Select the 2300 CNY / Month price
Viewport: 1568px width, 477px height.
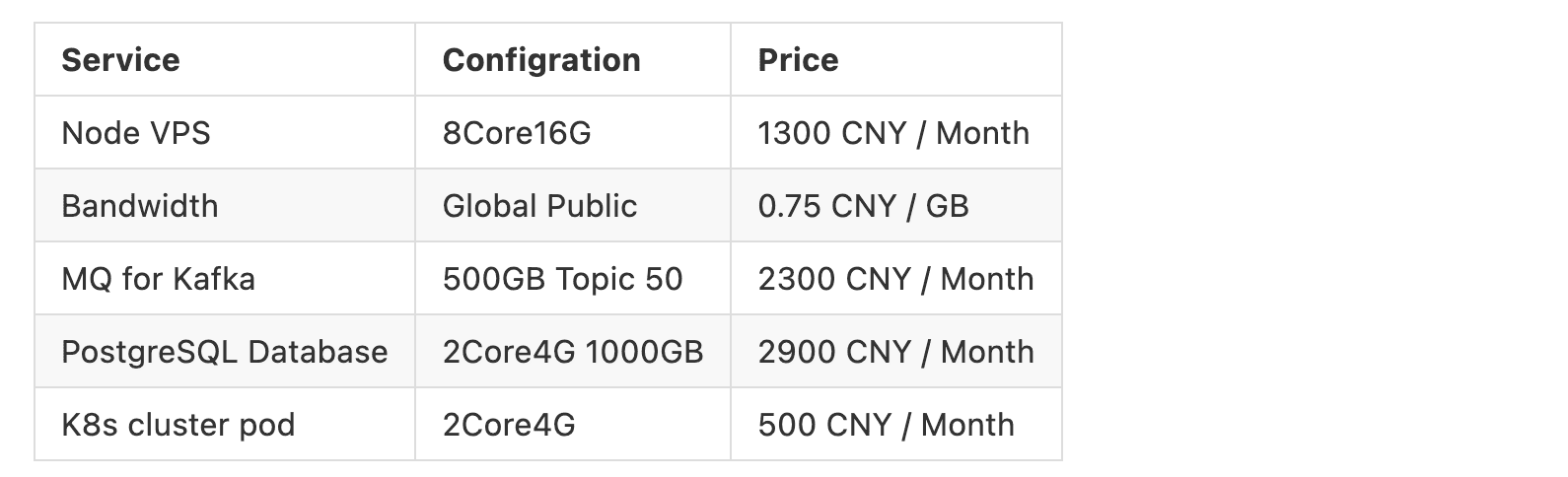click(895, 279)
